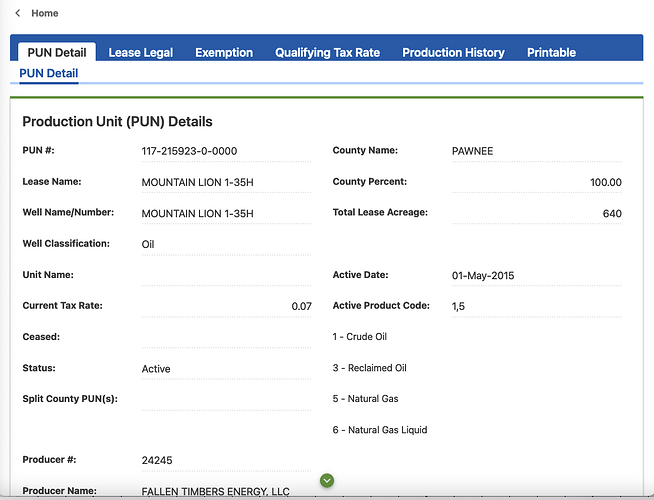Click the green scroll-down chevron button
Screen dimensions: 654x500
pyautogui.click(x=327, y=480)
